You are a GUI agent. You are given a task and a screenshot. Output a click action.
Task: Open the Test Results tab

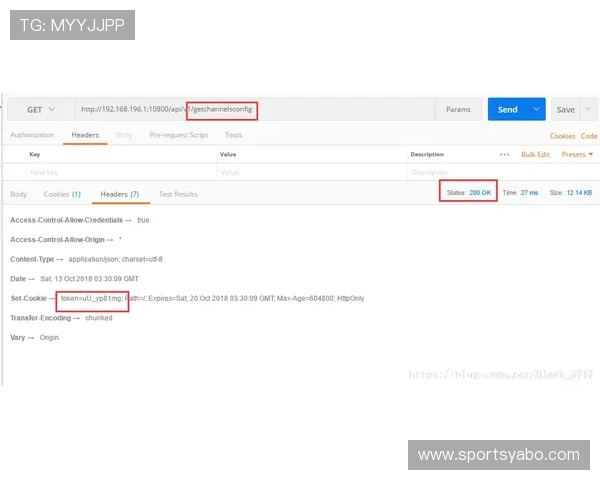pyautogui.click(x=178, y=194)
